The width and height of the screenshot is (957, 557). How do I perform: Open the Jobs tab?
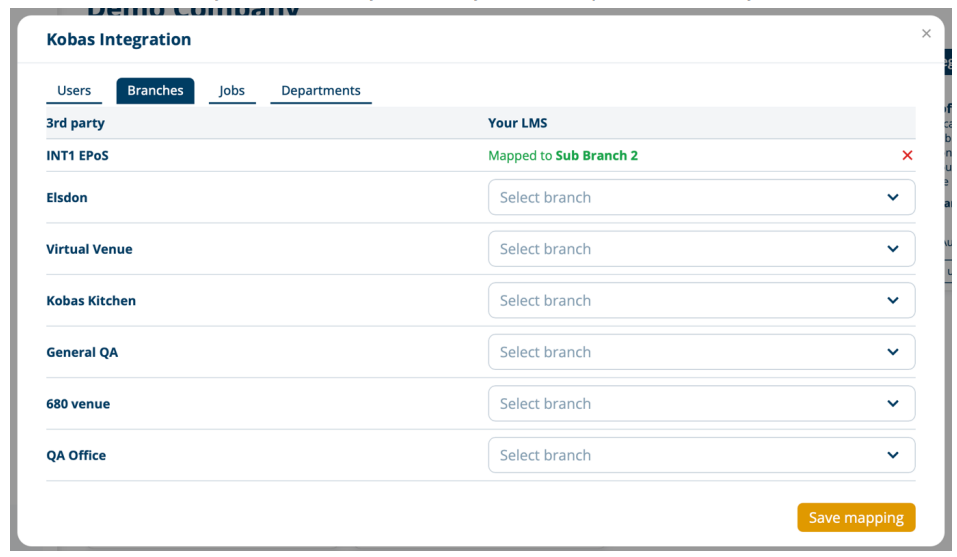(232, 91)
